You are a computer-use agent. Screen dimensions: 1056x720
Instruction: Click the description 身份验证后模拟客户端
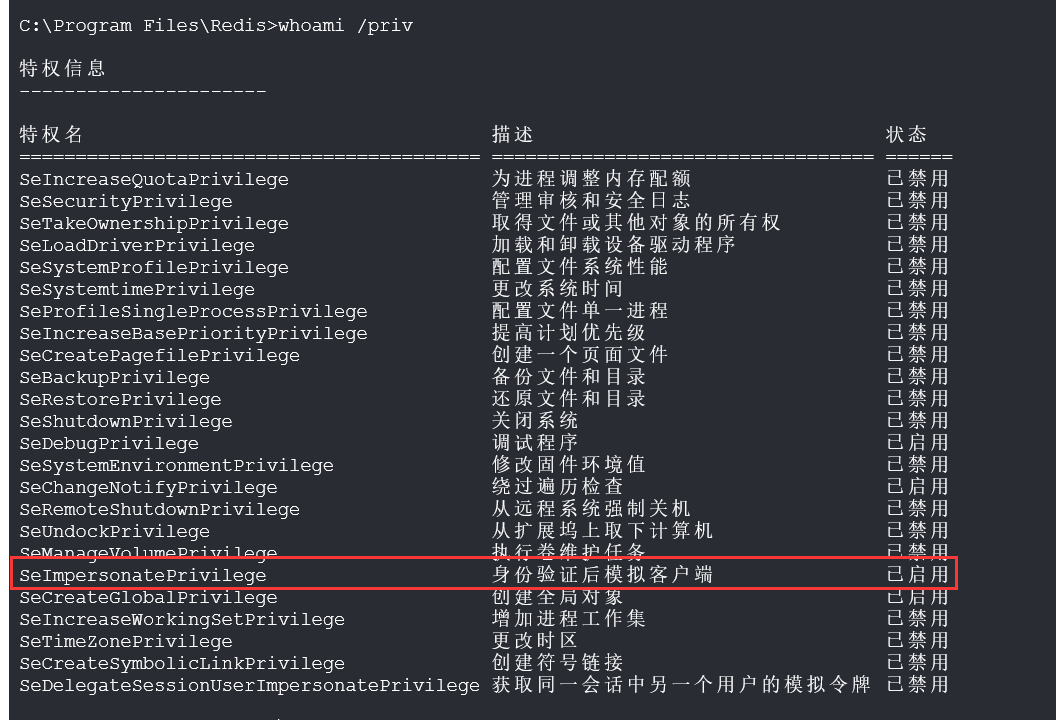pos(602,575)
